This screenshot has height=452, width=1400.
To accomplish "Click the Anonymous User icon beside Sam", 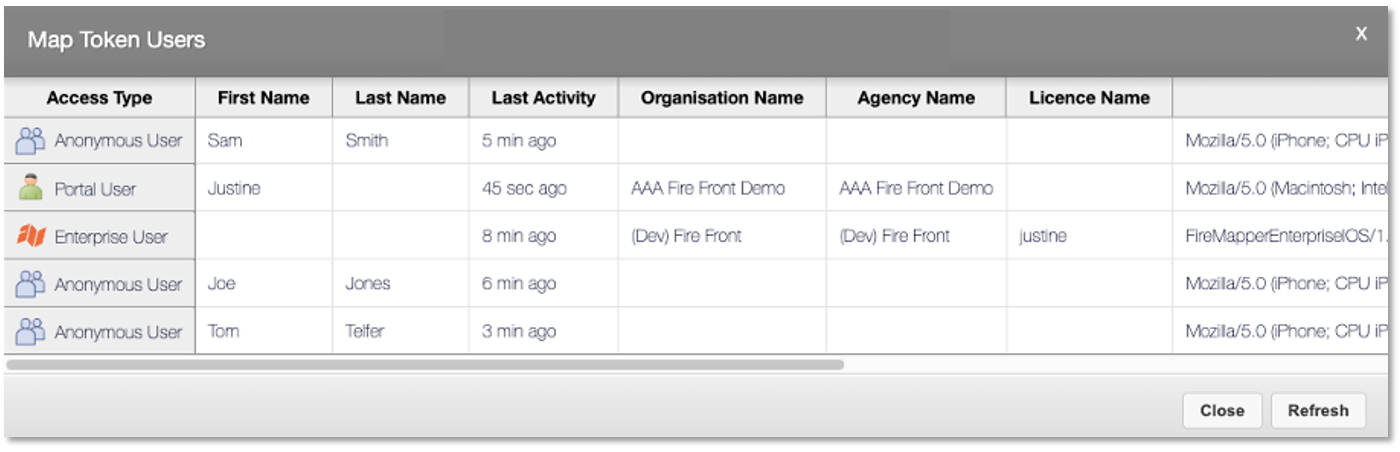I will click(x=31, y=141).
